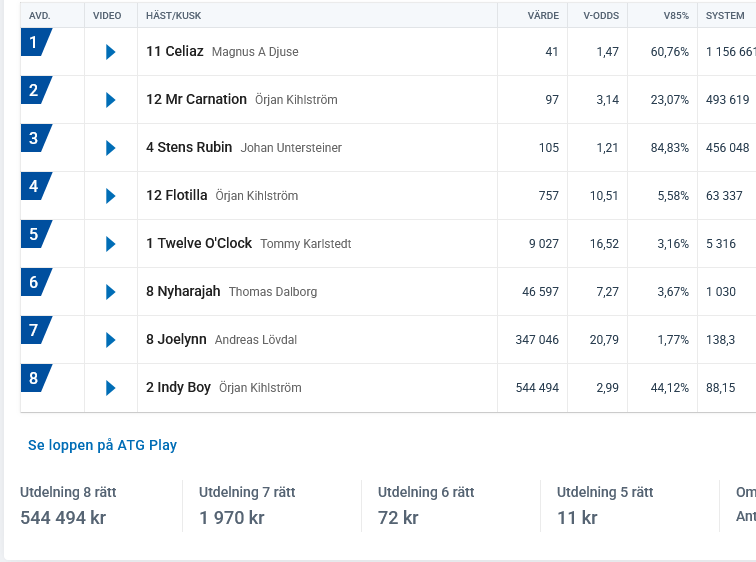756x562 pixels.
Task: Open Se loppen på ATG Play link
Action: pyautogui.click(x=102, y=445)
